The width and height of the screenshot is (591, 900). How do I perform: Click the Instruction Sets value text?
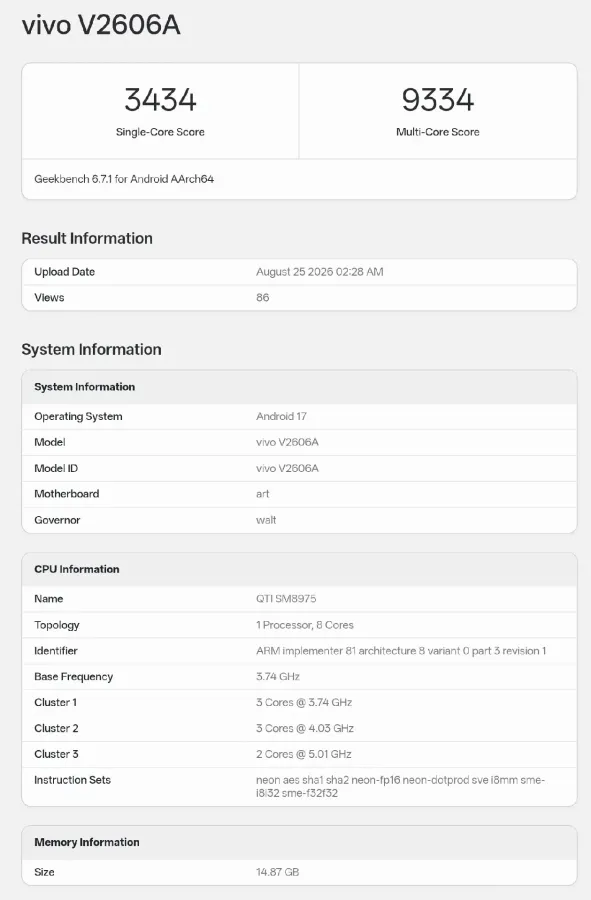tap(401, 786)
